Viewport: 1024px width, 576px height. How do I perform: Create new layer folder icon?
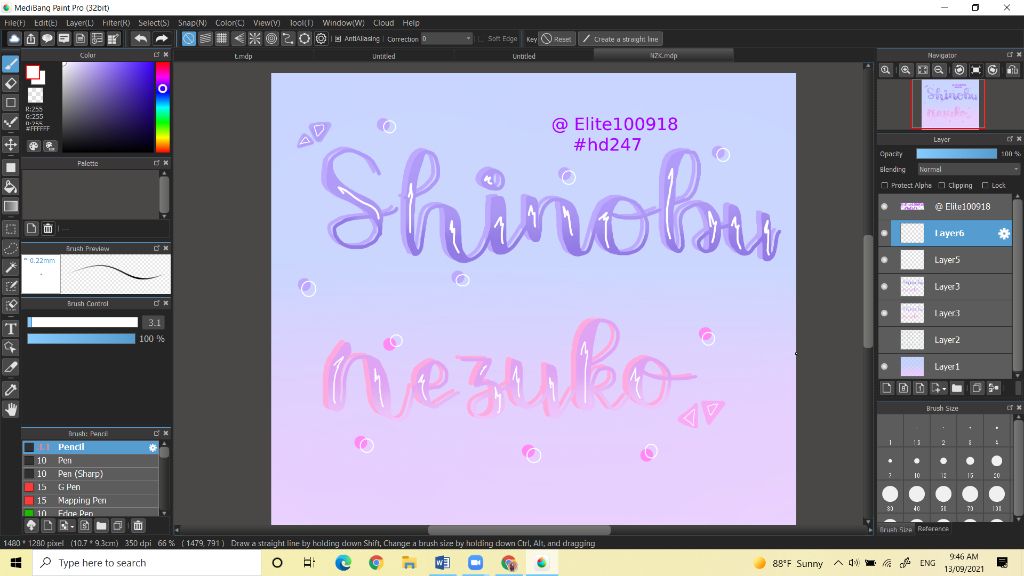[x=957, y=388]
